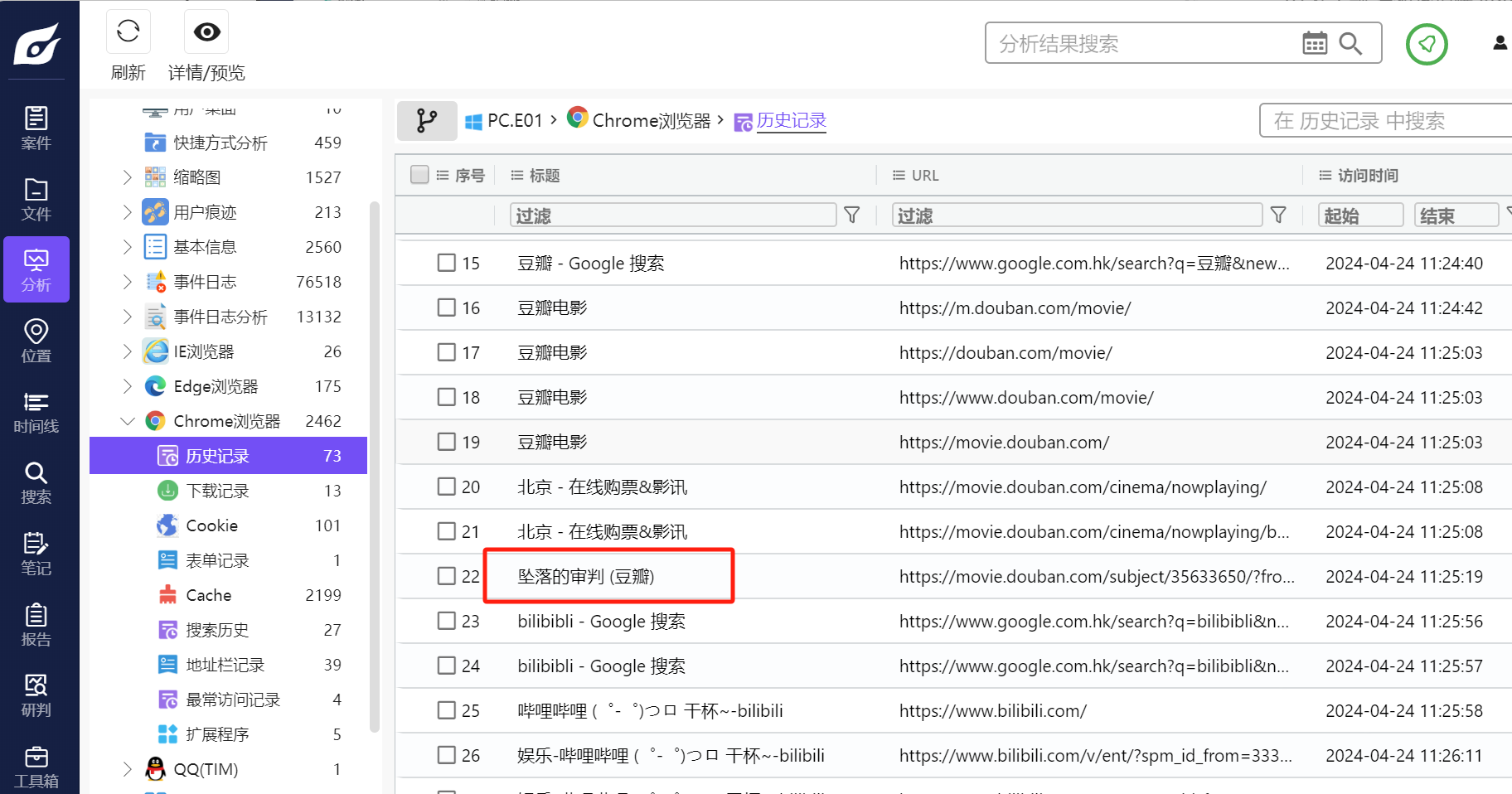Toggle the select-all checkbox in table header
This screenshot has height=794, width=1512.
pos(420,175)
